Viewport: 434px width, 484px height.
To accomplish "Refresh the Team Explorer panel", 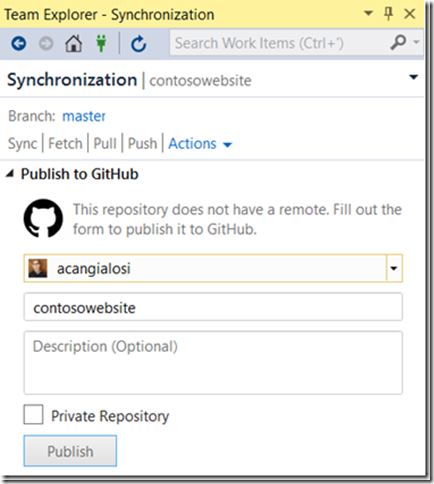I will point(138,44).
